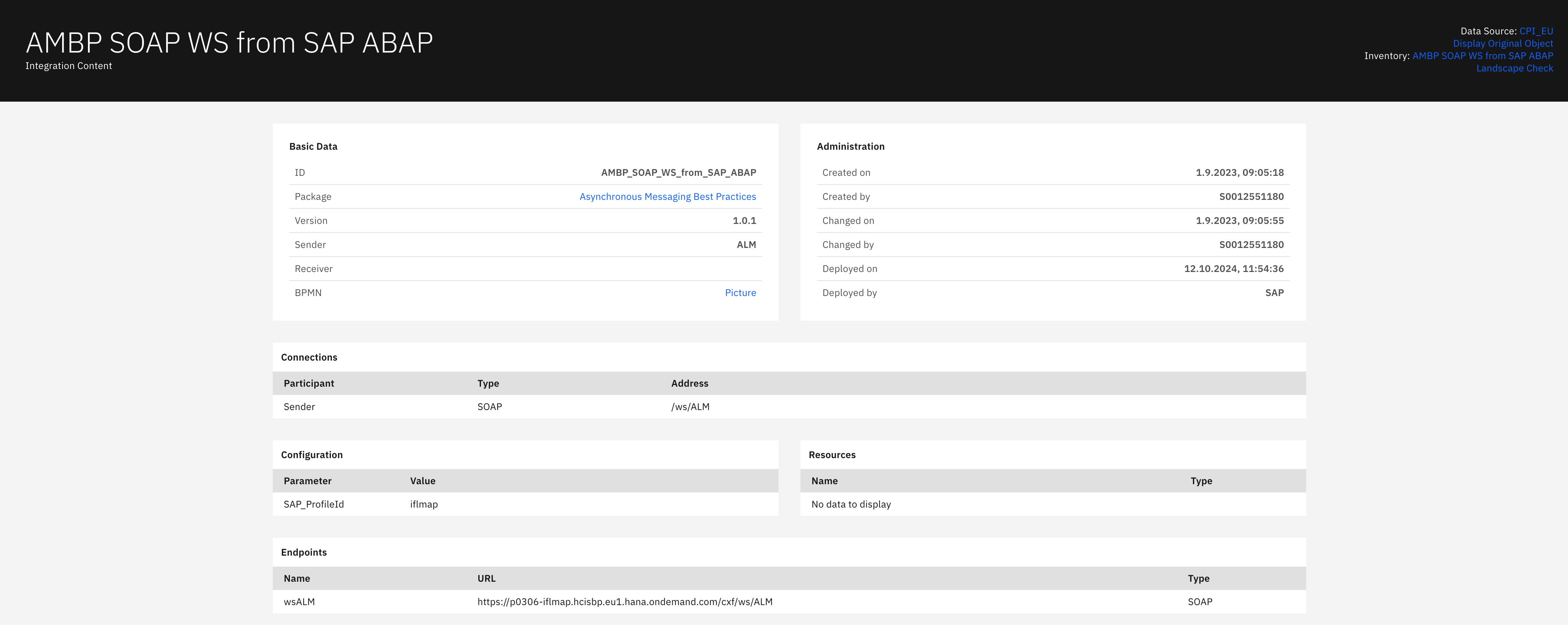Click the Configuration section heading
This screenshot has height=625, width=1568.
(312, 455)
